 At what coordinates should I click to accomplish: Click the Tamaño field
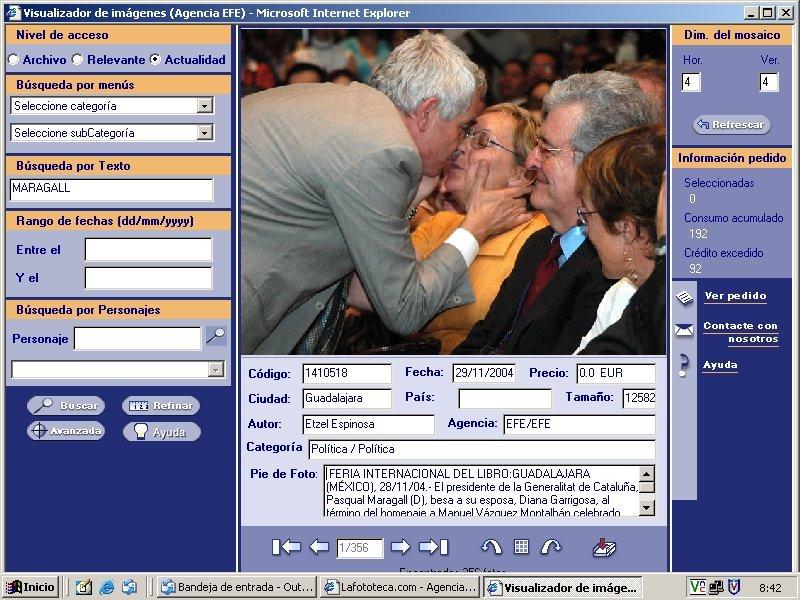[x=639, y=398]
